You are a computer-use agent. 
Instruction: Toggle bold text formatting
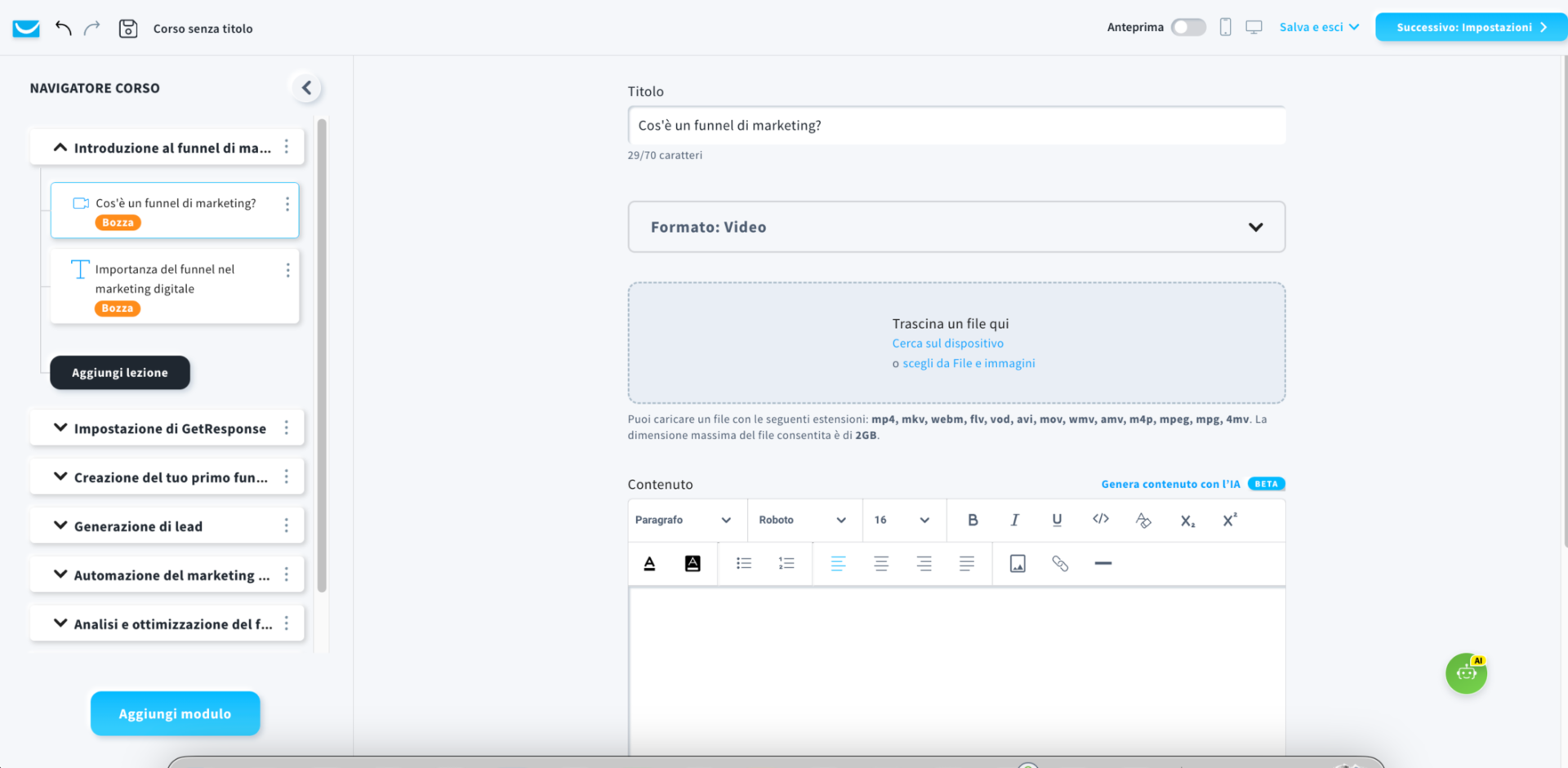(972, 520)
